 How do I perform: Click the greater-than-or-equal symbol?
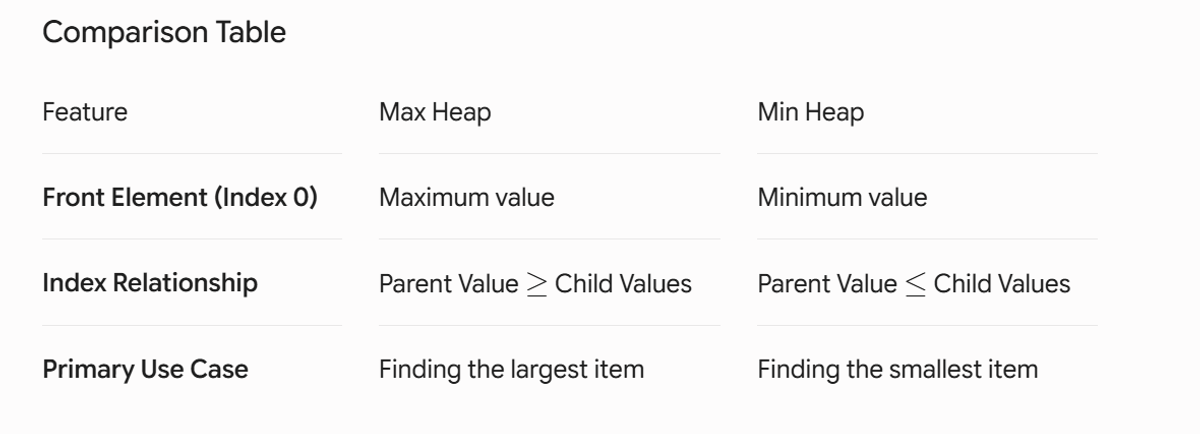(536, 284)
